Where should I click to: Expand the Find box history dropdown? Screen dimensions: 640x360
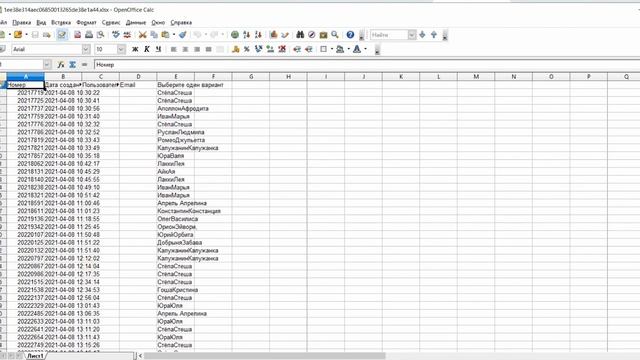412,35
